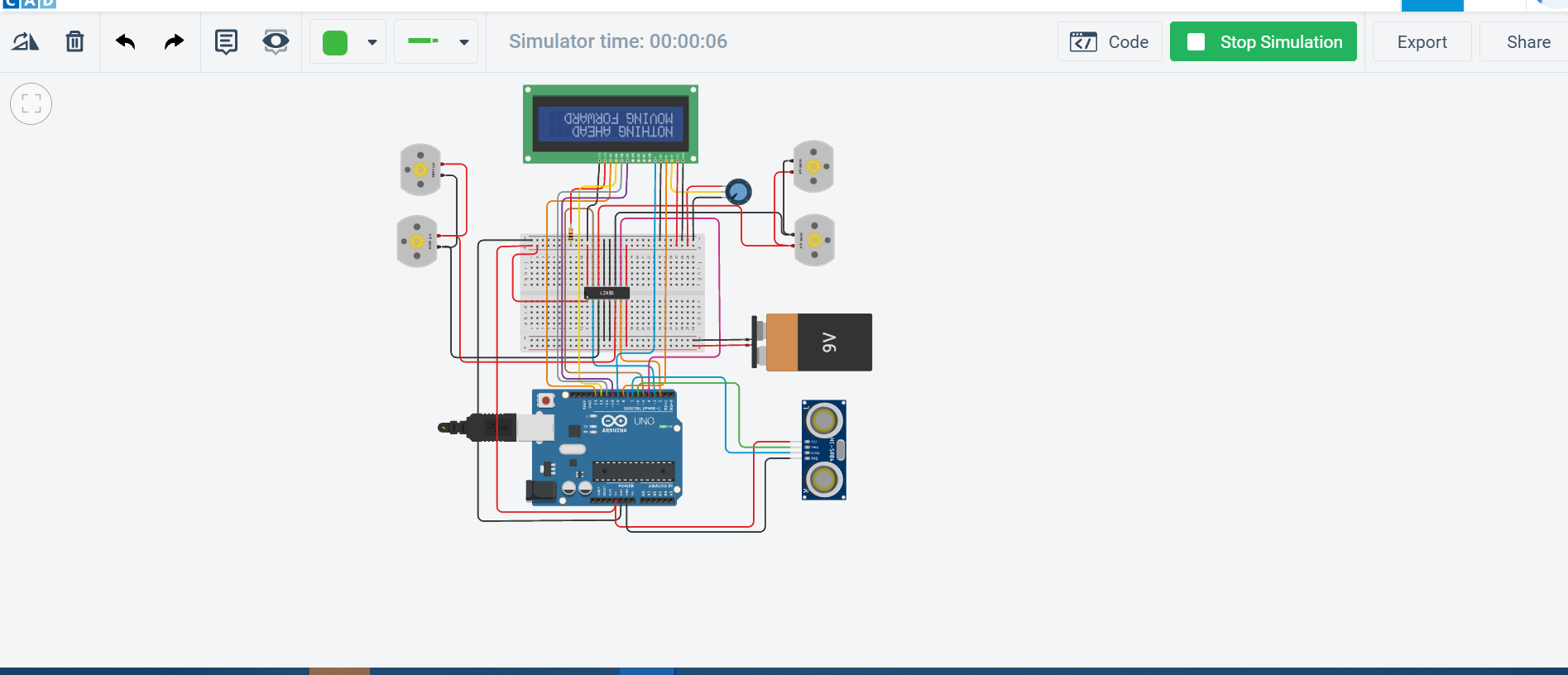Click the Arduino Uno reset button
The height and width of the screenshot is (675, 1568).
pos(545,400)
